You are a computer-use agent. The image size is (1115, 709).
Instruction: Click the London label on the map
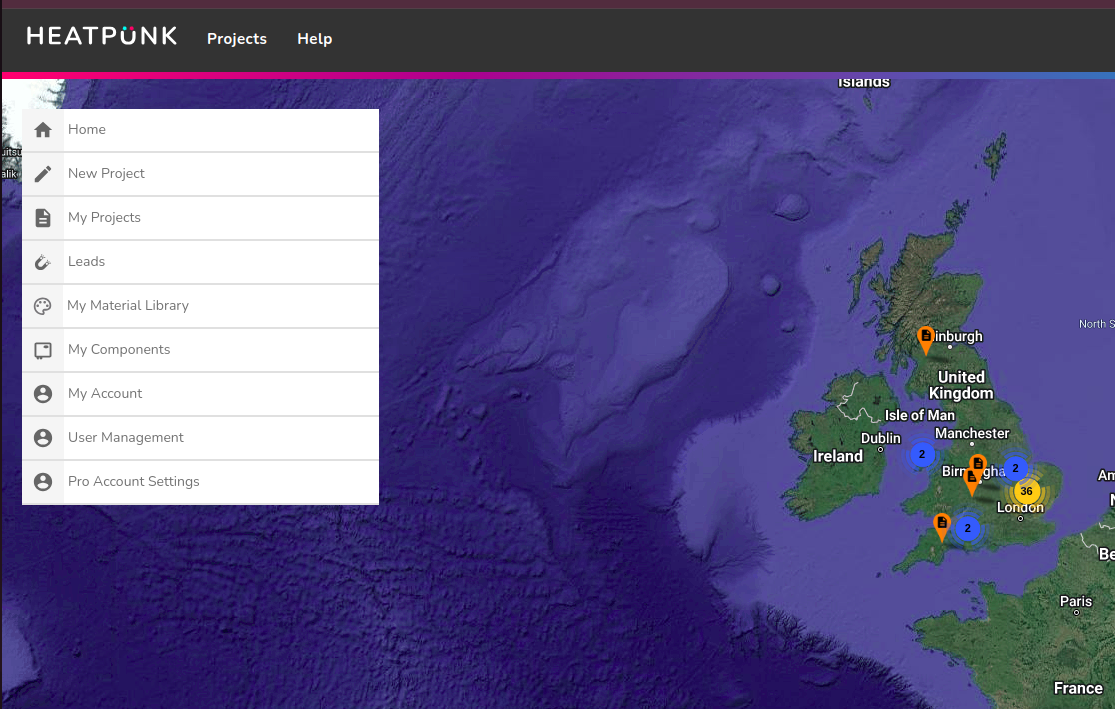1020,508
